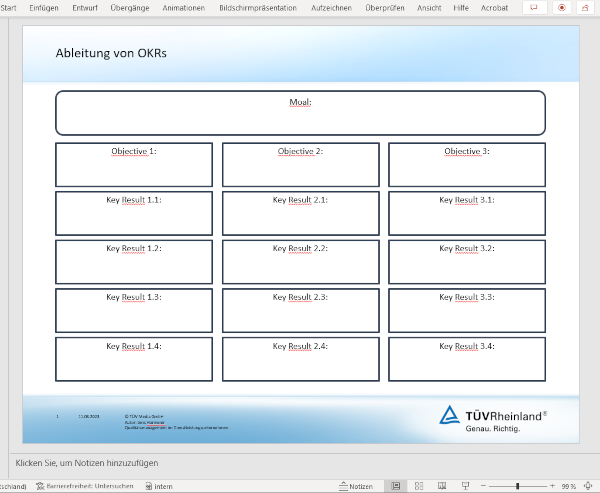Switch to slide sorter view
This screenshot has width=600, height=493.
(419, 486)
